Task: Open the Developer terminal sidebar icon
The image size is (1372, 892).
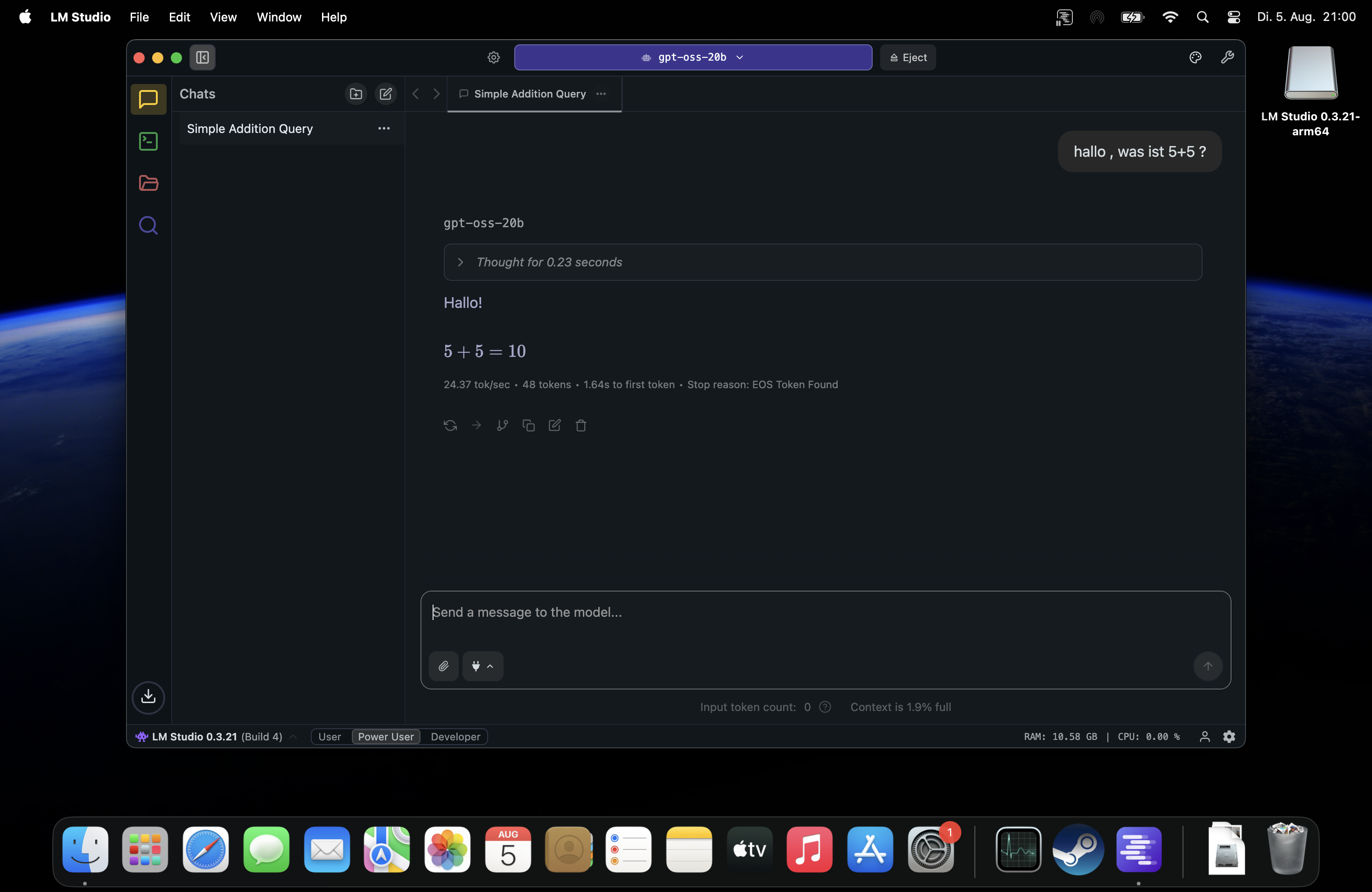Action: [148, 141]
